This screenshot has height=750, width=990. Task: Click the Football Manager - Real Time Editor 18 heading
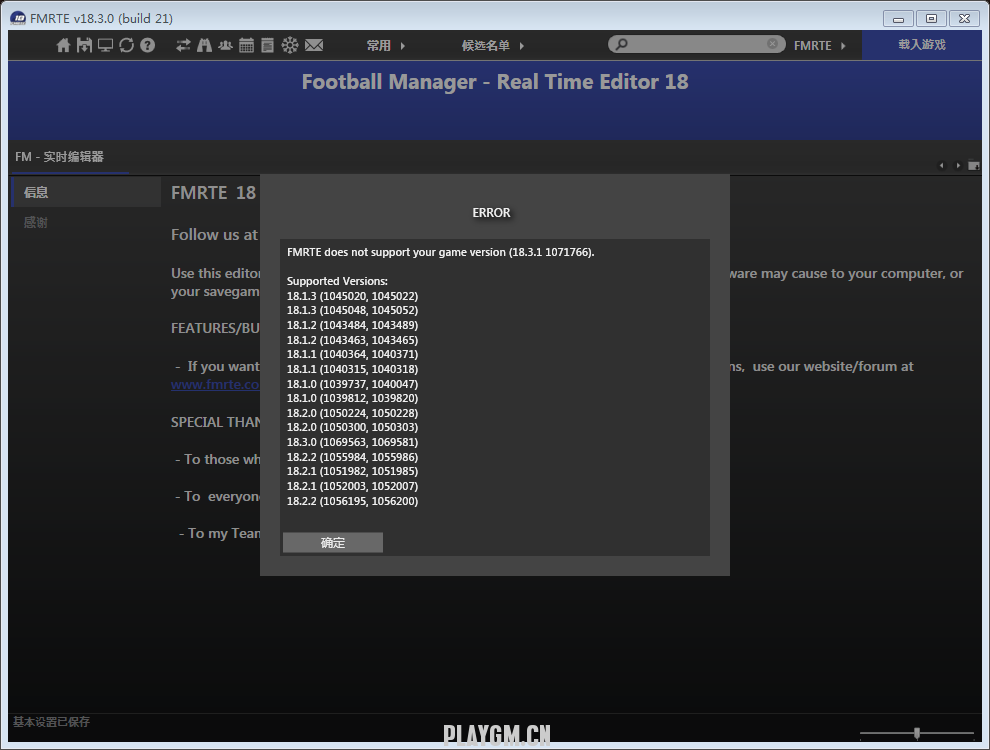[495, 81]
